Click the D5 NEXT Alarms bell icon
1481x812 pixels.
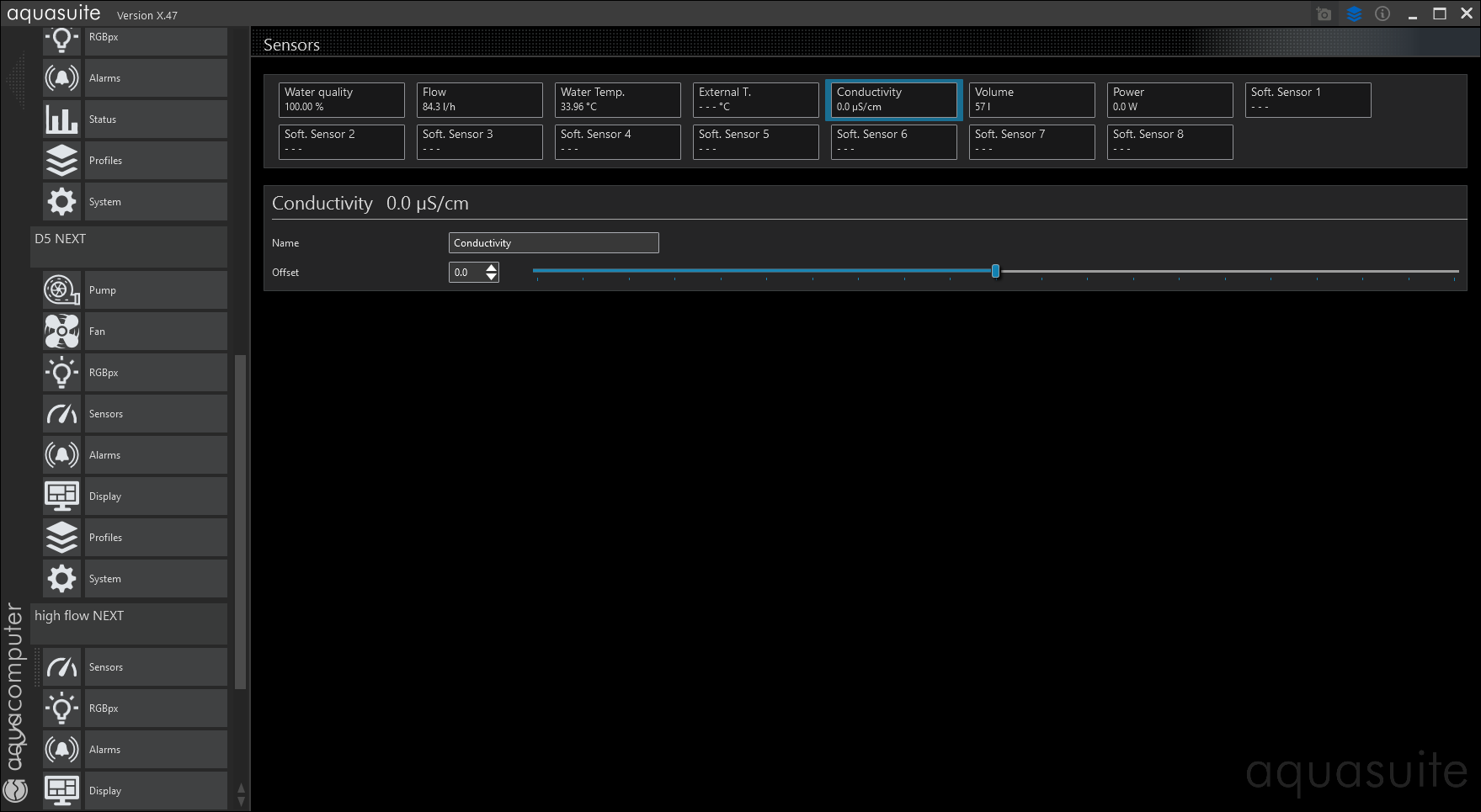click(61, 455)
